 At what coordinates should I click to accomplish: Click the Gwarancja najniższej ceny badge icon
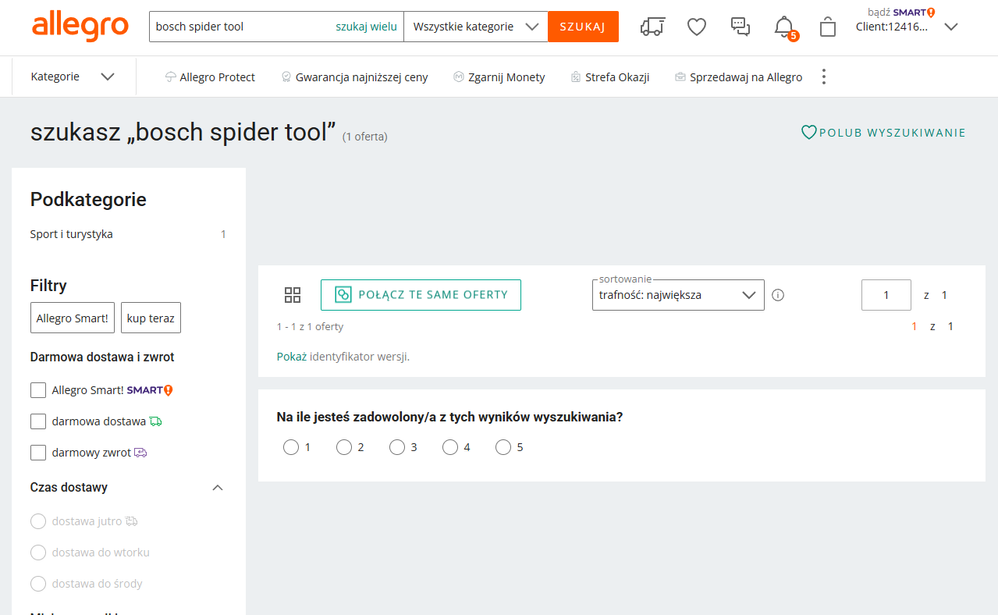[286, 77]
